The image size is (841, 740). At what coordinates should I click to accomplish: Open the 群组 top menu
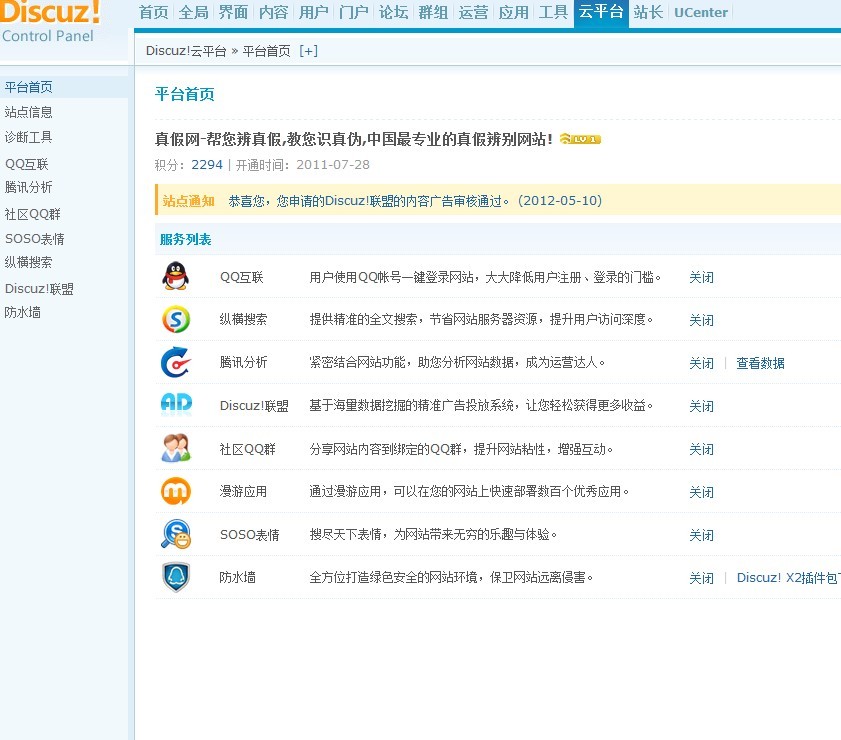tap(433, 12)
